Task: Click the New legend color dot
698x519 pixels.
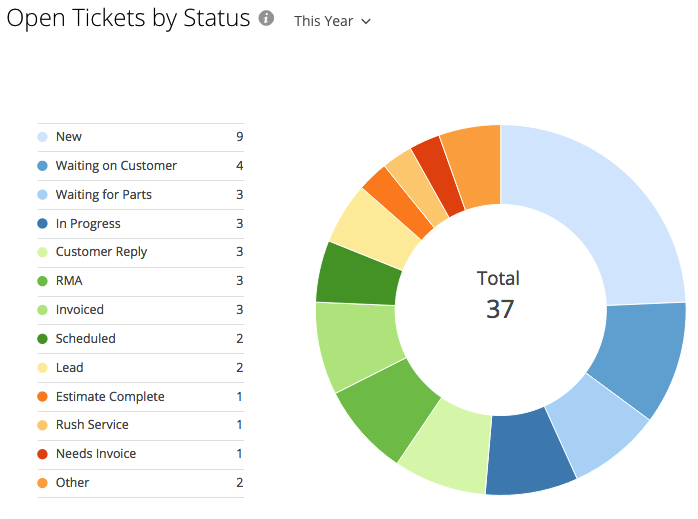Action: (42, 137)
